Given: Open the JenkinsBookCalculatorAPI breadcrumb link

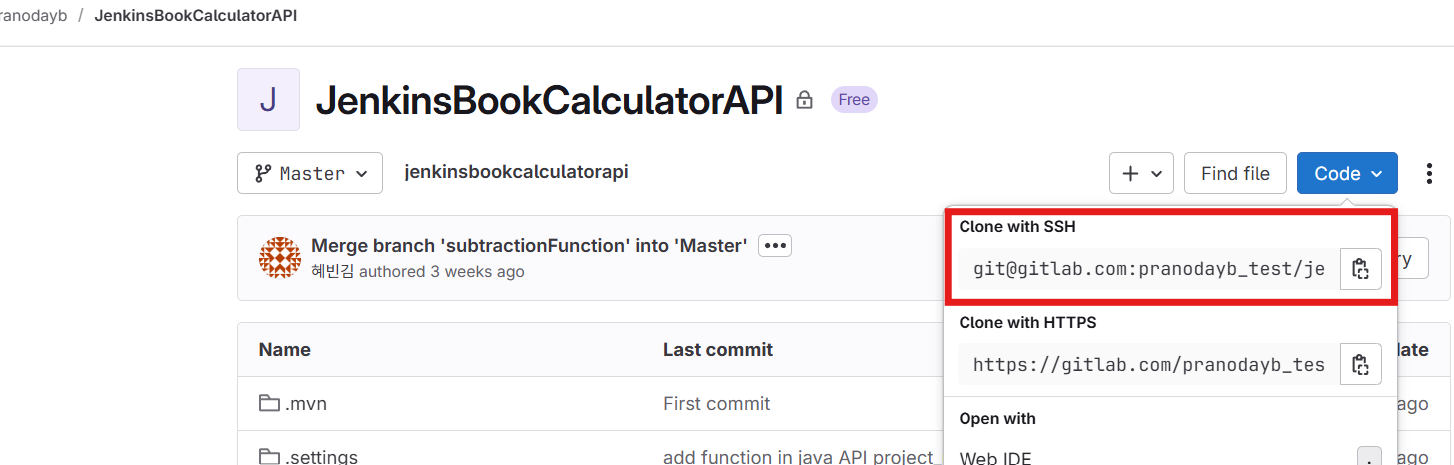Looking at the screenshot, I should 195,16.
